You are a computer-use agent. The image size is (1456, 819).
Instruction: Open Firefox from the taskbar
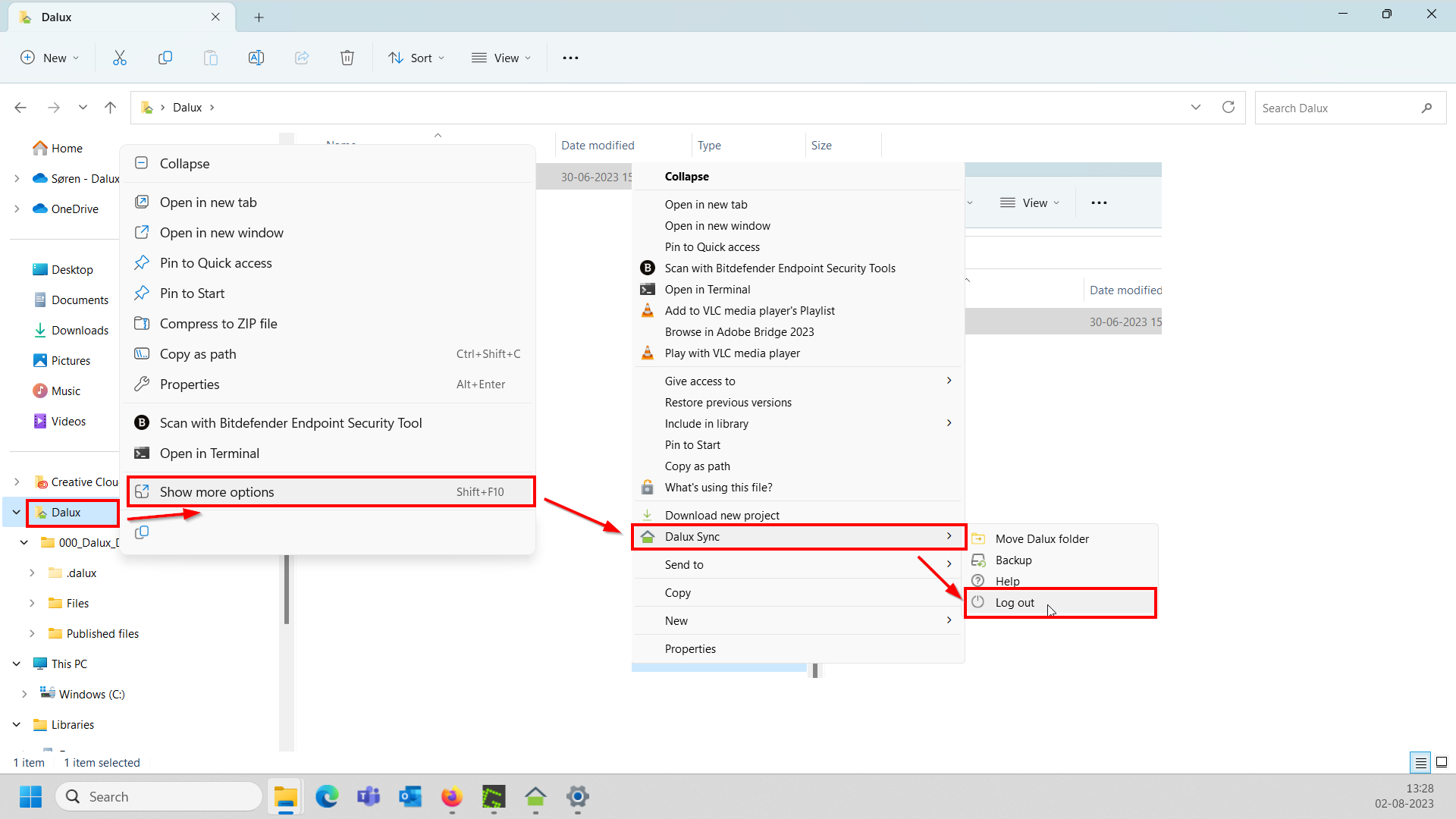(x=452, y=796)
